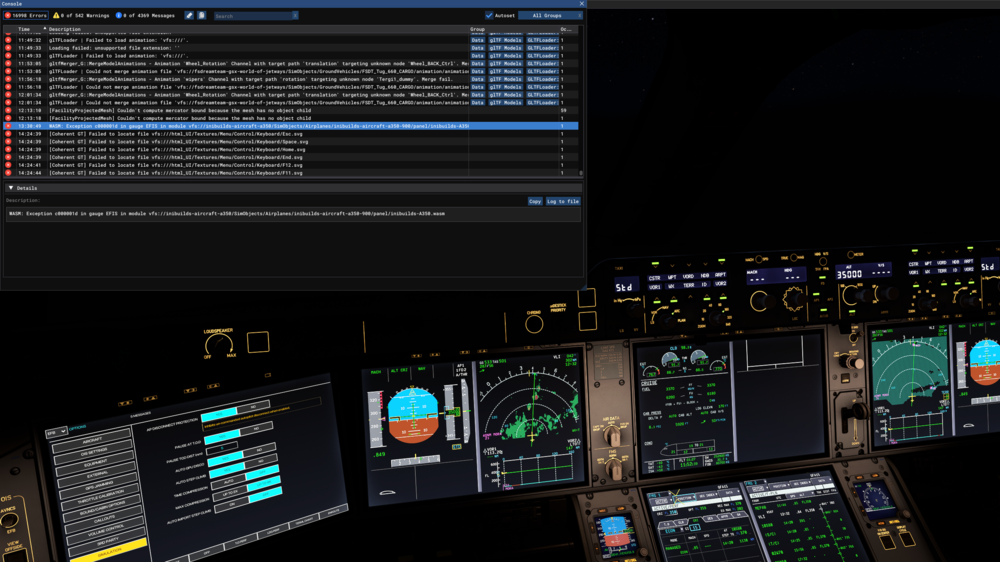Click the Log to file button
Viewport: 1000px width, 562px height.
563,201
